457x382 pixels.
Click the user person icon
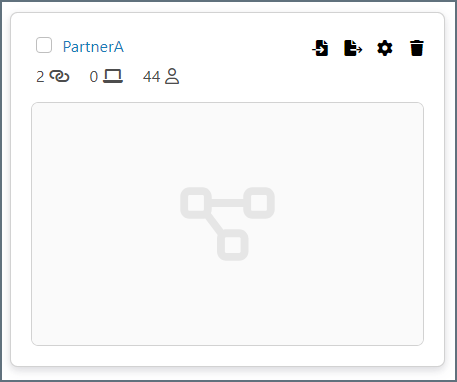pos(172,76)
